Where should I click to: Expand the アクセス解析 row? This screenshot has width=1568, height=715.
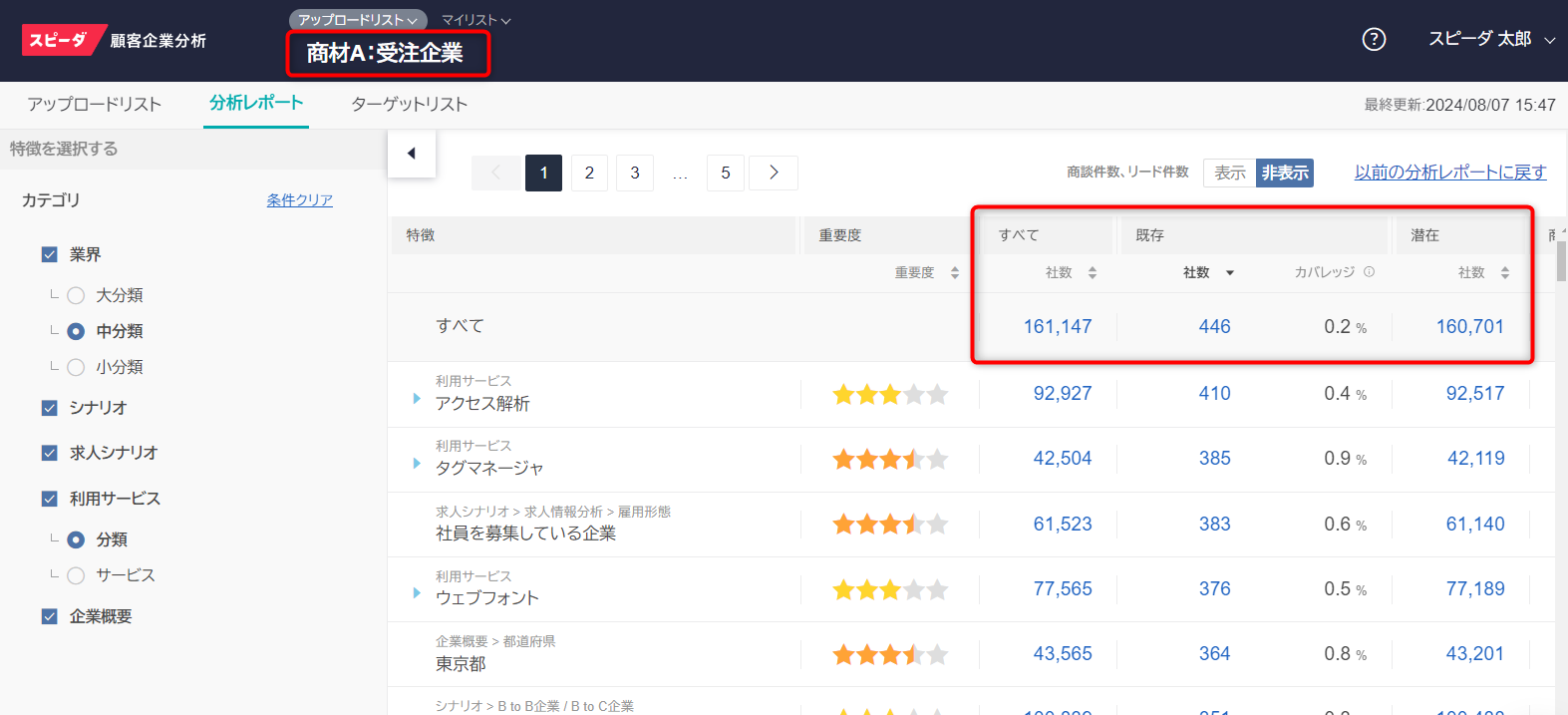pyautogui.click(x=417, y=399)
